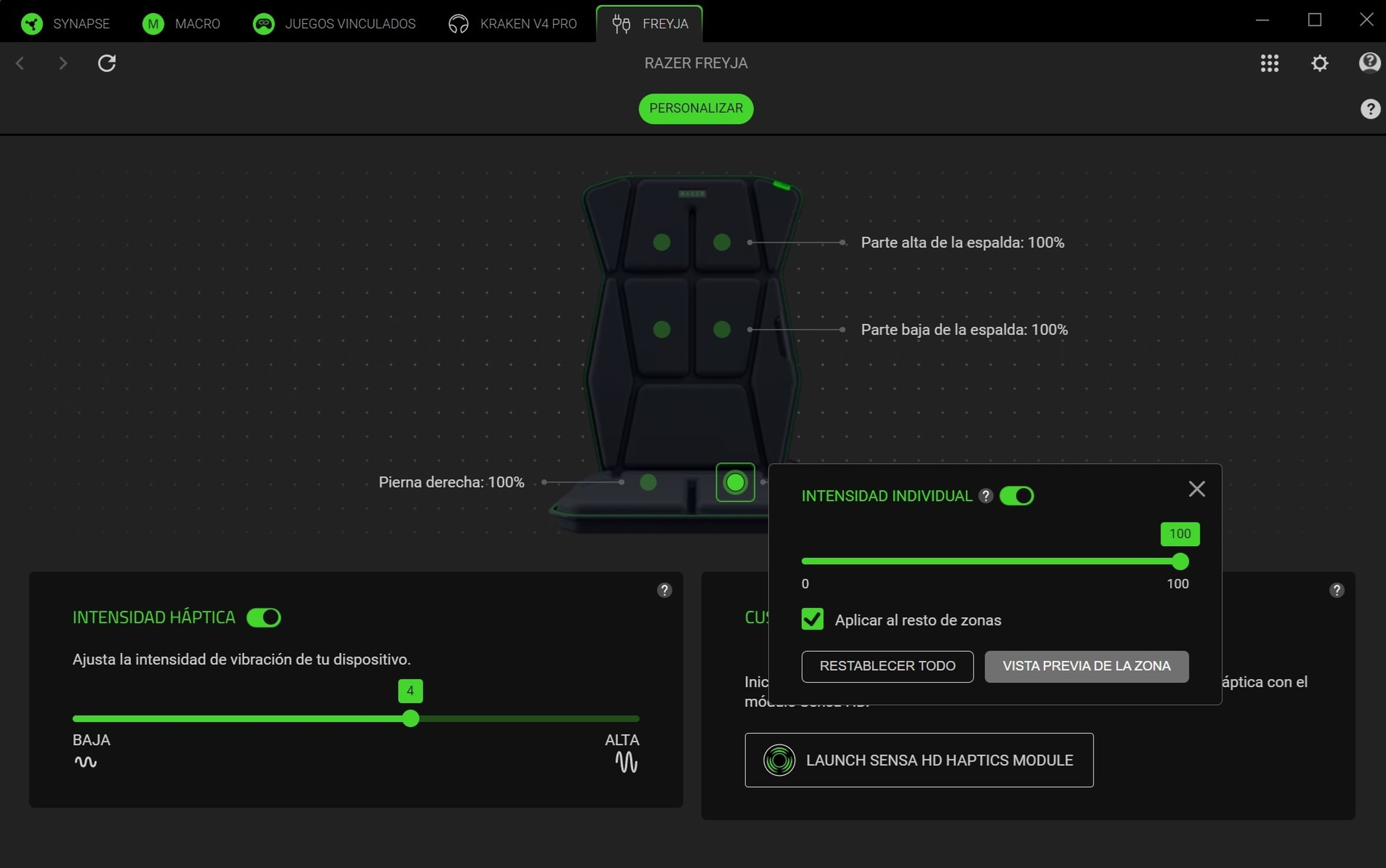1386x868 pixels.
Task: Click the help question mark icon top right
Action: click(1370, 109)
